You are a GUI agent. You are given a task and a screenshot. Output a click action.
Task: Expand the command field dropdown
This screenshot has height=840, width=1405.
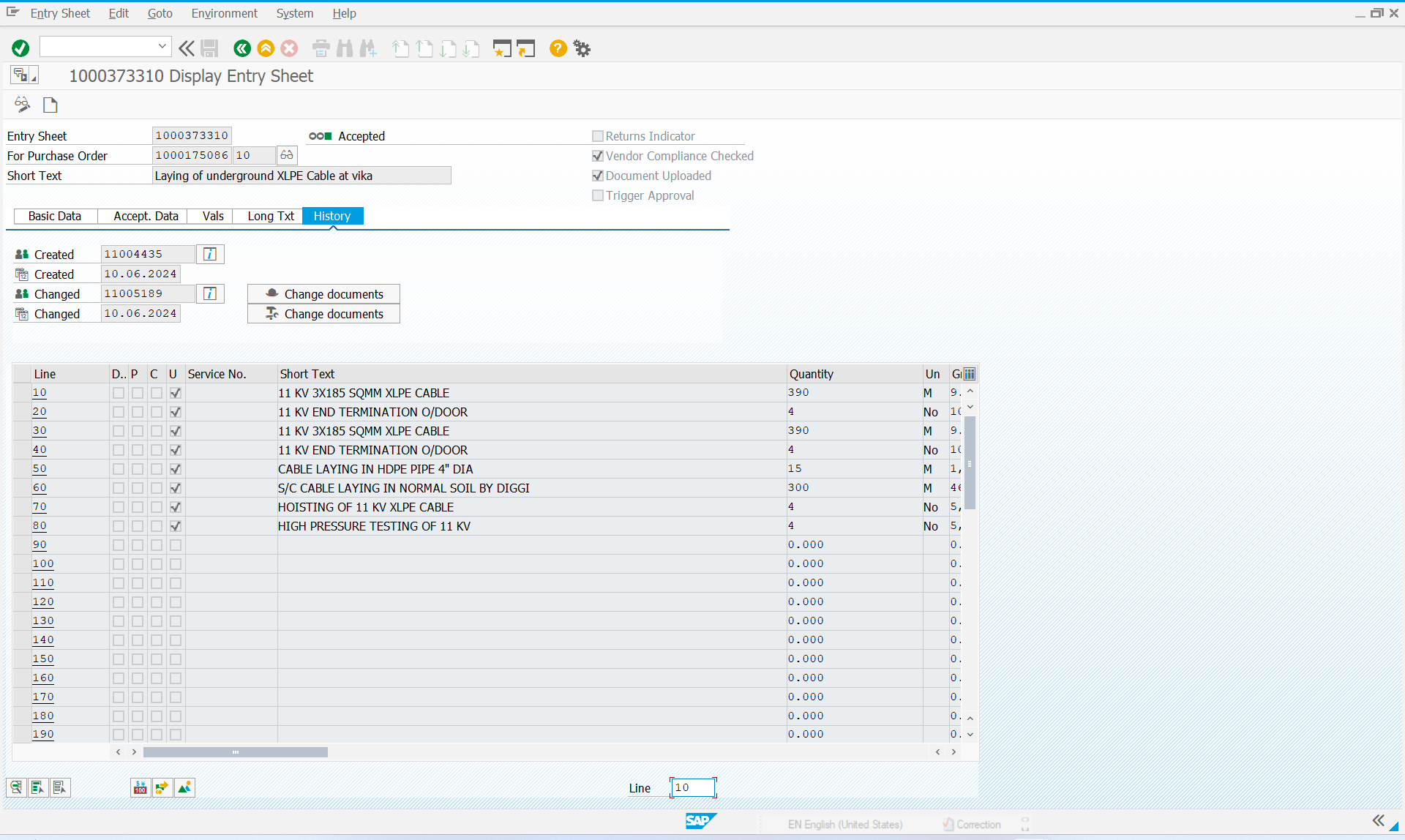pyautogui.click(x=162, y=47)
